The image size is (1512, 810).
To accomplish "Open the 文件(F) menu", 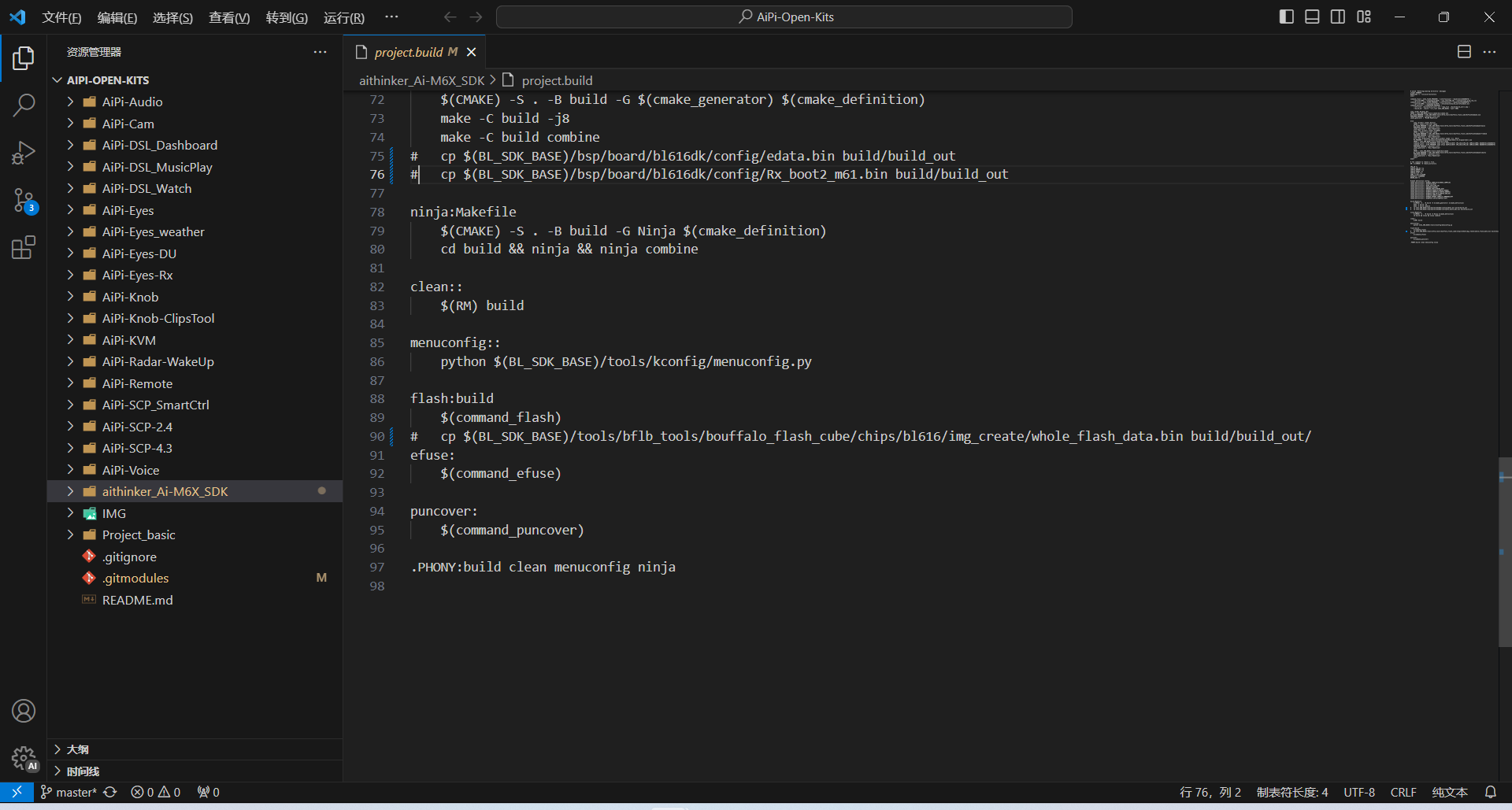I will tap(61, 17).
